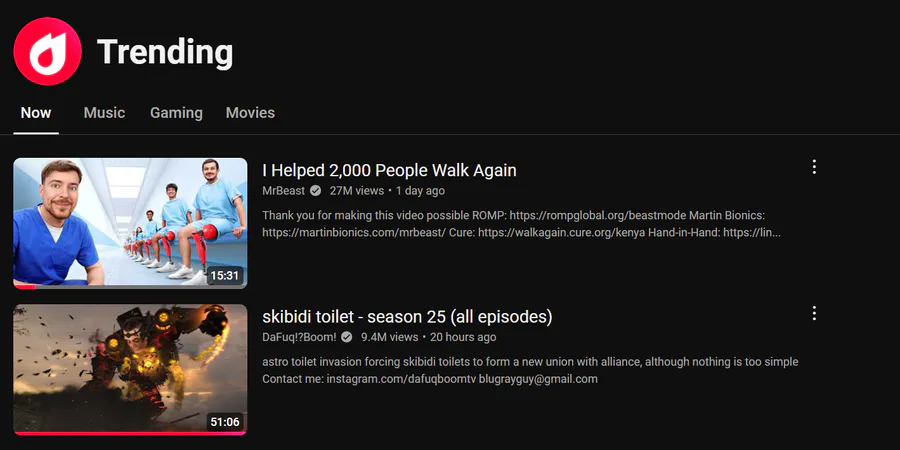This screenshot has width=900, height=450.
Task: Click the 51:06 duration badge
Action: (x=224, y=422)
